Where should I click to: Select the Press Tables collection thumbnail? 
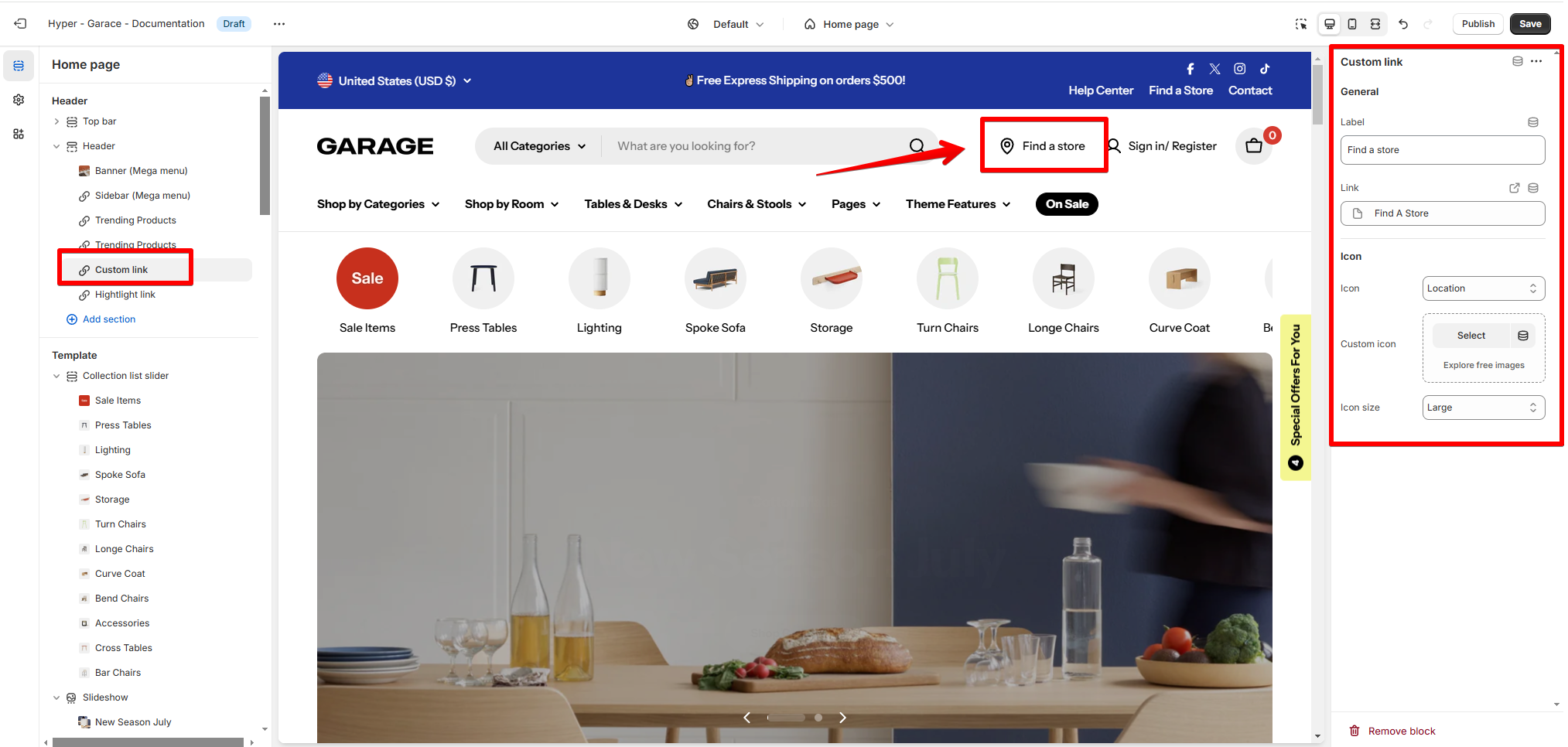483,278
